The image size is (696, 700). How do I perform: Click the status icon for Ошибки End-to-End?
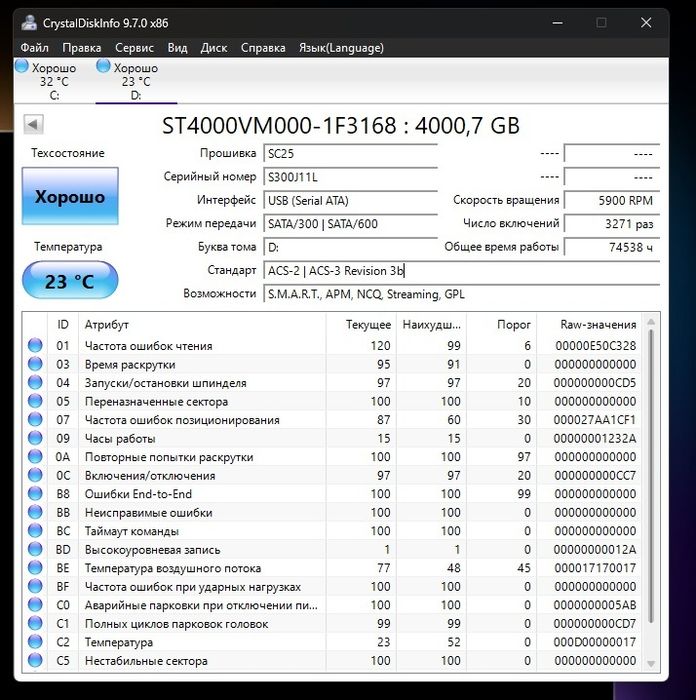click(35, 494)
